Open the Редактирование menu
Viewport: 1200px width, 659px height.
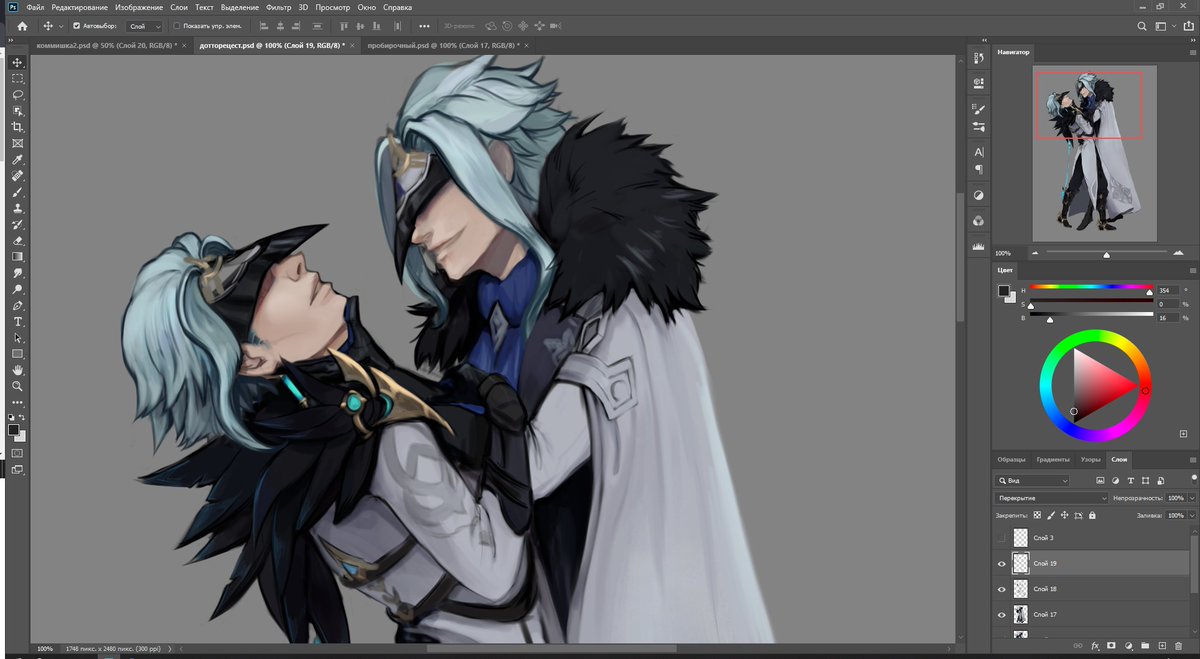pos(80,7)
